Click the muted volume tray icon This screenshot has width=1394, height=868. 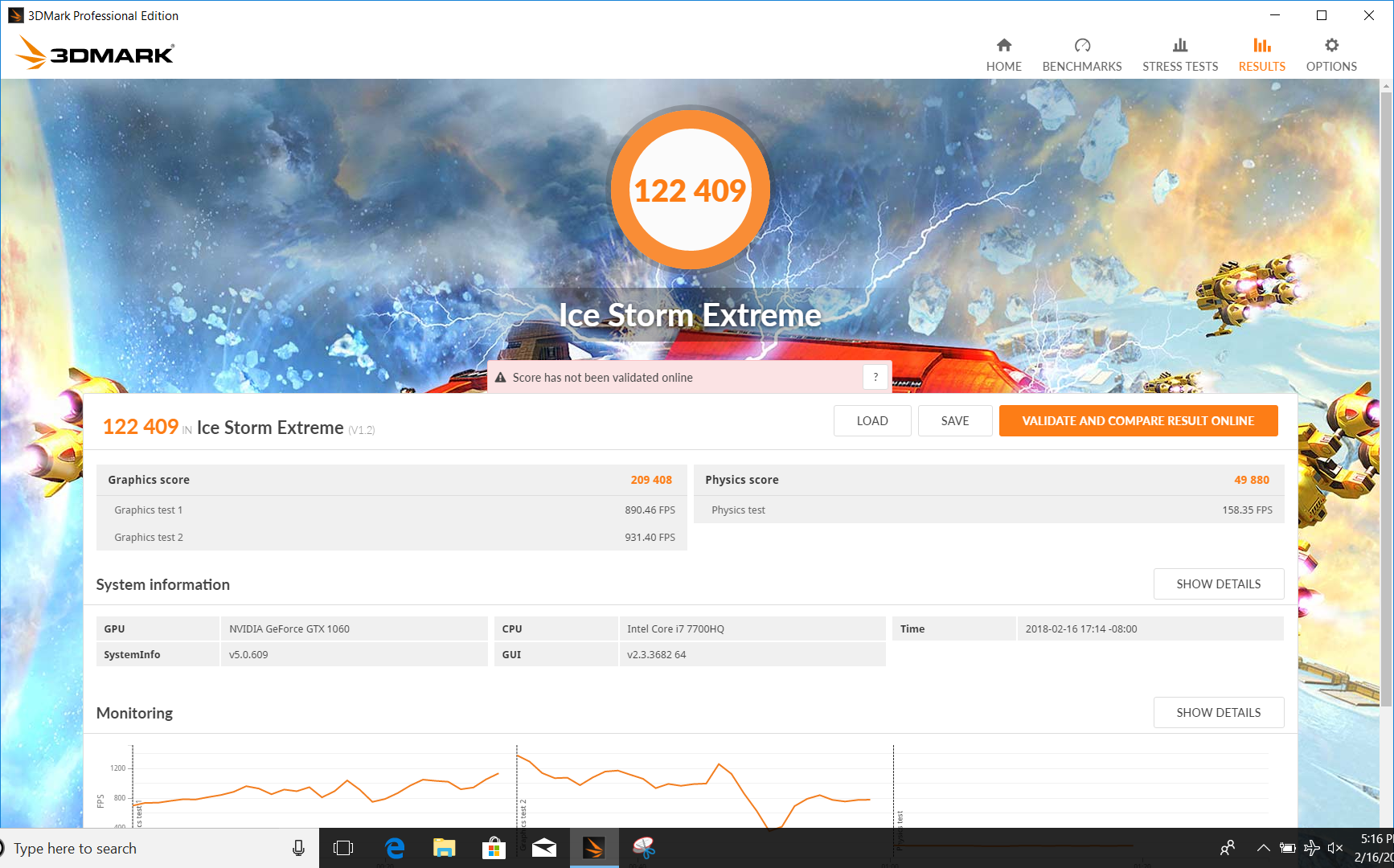1335,849
